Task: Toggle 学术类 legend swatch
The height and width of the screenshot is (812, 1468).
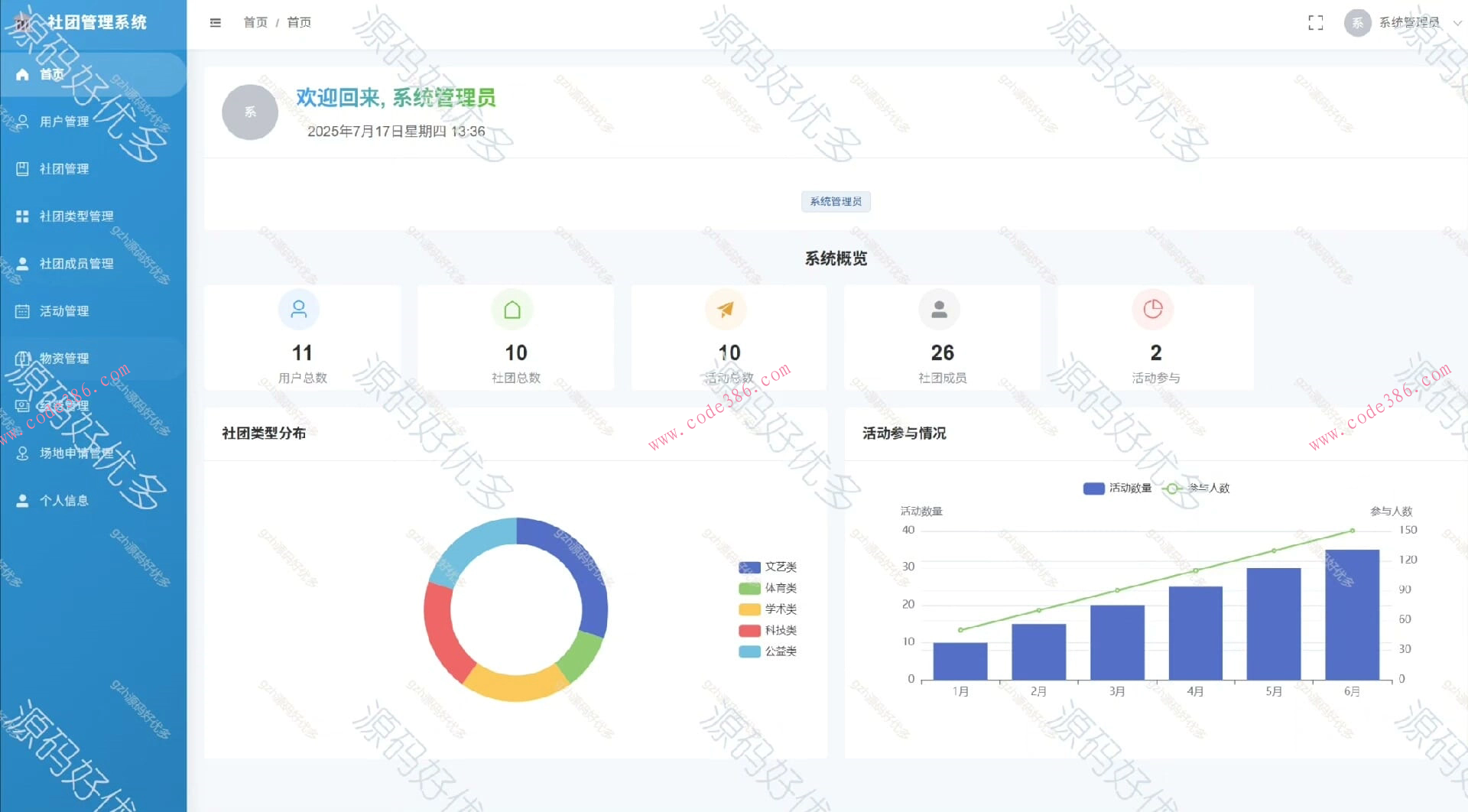Action: pos(749,609)
